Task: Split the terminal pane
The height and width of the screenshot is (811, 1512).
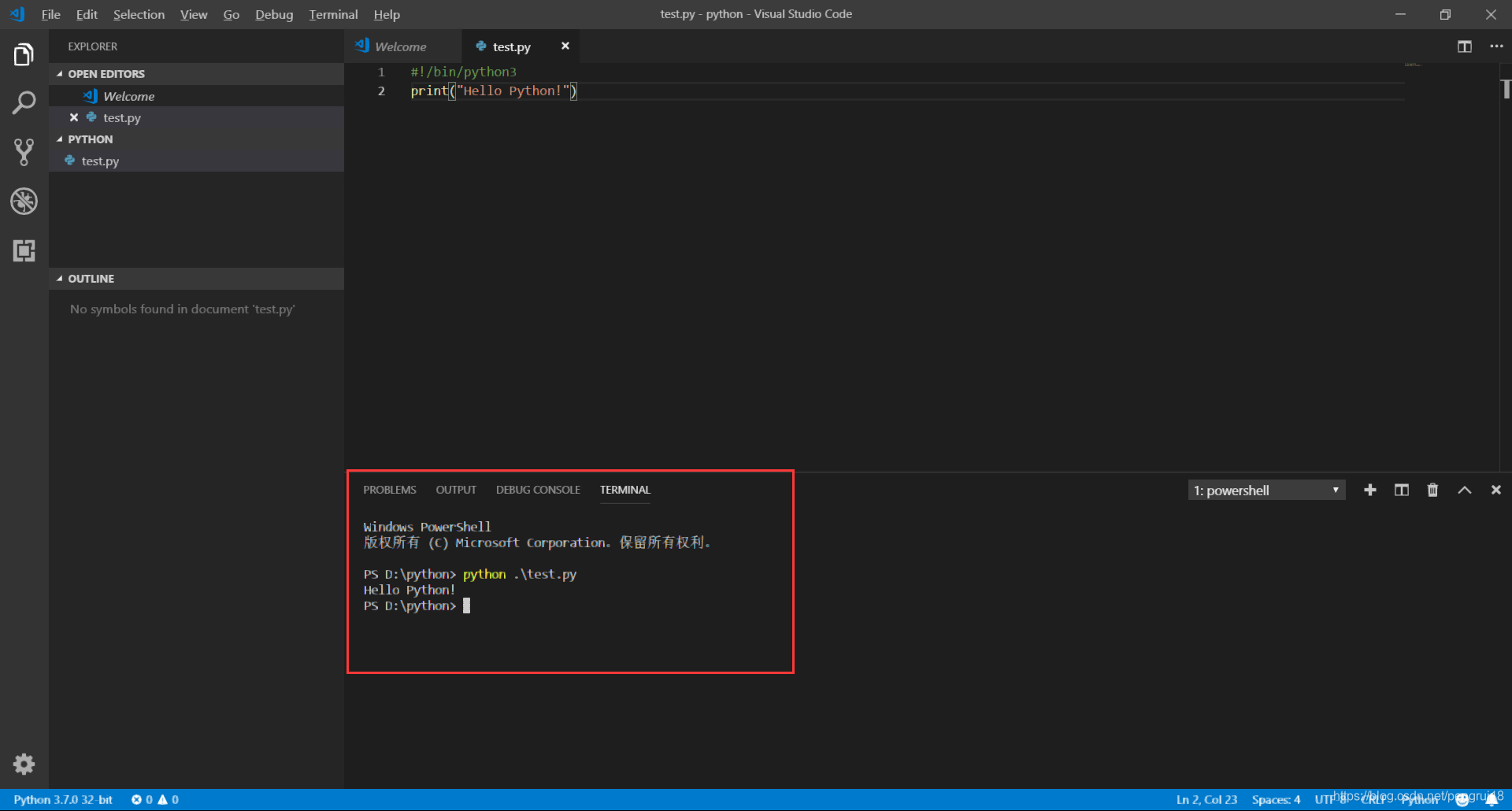Action: point(1402,490)
